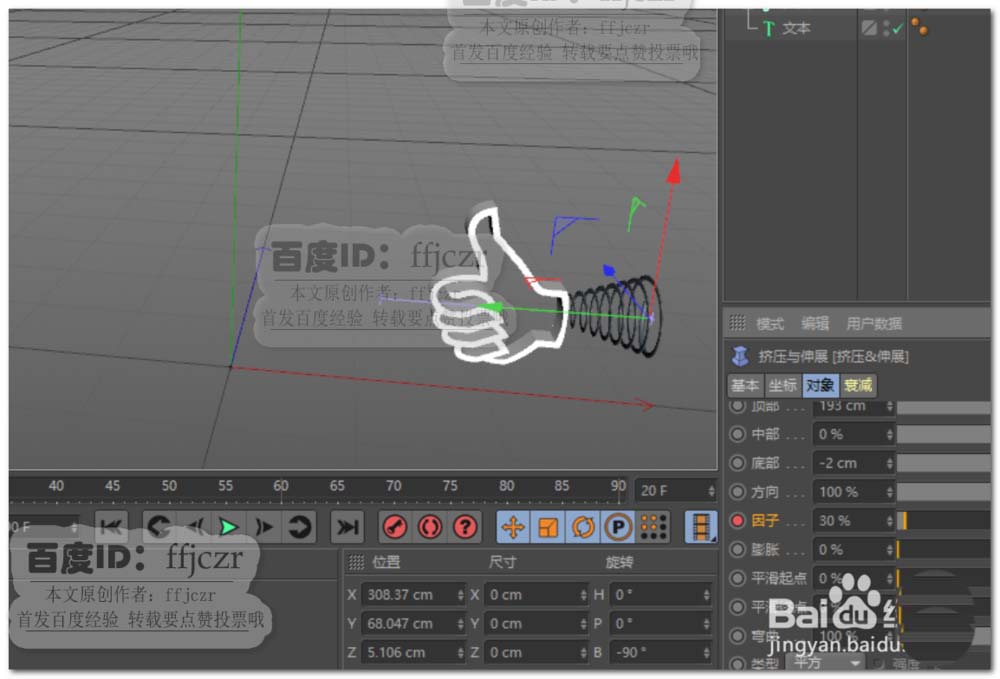Click size X 0 cm field

pos(536,594)
